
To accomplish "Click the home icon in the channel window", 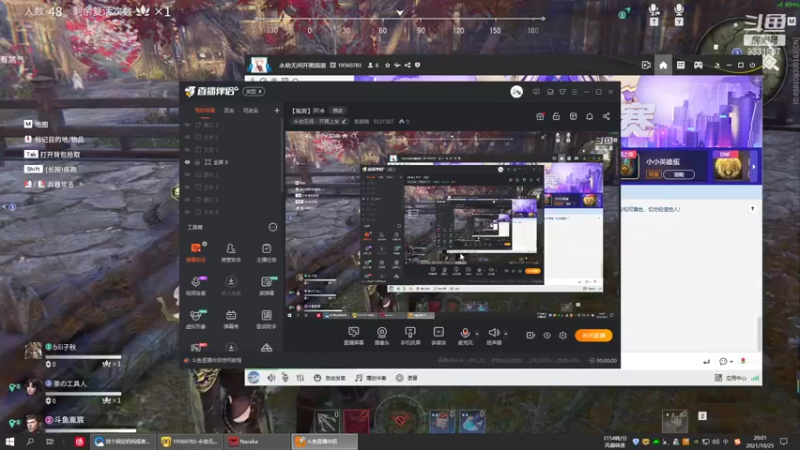I will tap(663, 65).
